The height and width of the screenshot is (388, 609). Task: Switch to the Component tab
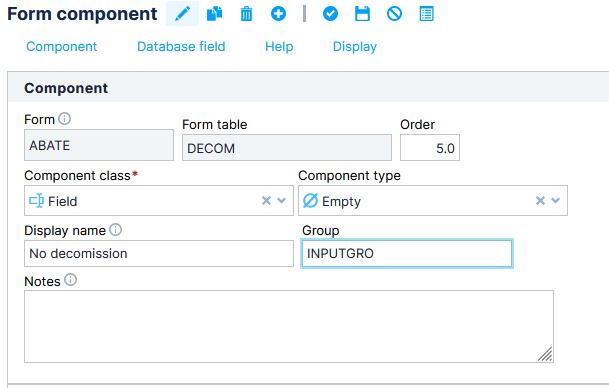click(x=61, y=47)
